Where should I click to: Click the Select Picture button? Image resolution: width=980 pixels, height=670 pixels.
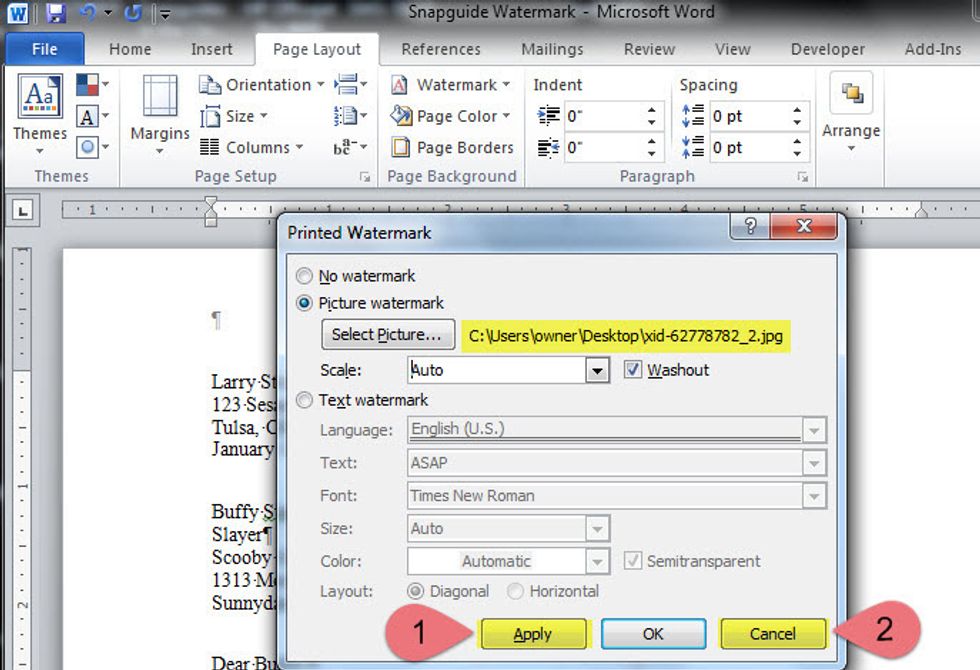[387, 335]
